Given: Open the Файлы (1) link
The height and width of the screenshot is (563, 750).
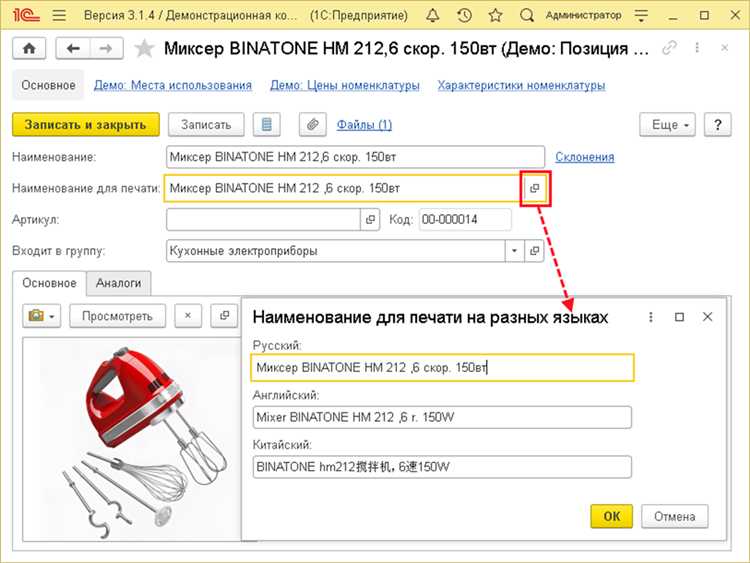Looking at the screenshot, I should pos(364,125).
